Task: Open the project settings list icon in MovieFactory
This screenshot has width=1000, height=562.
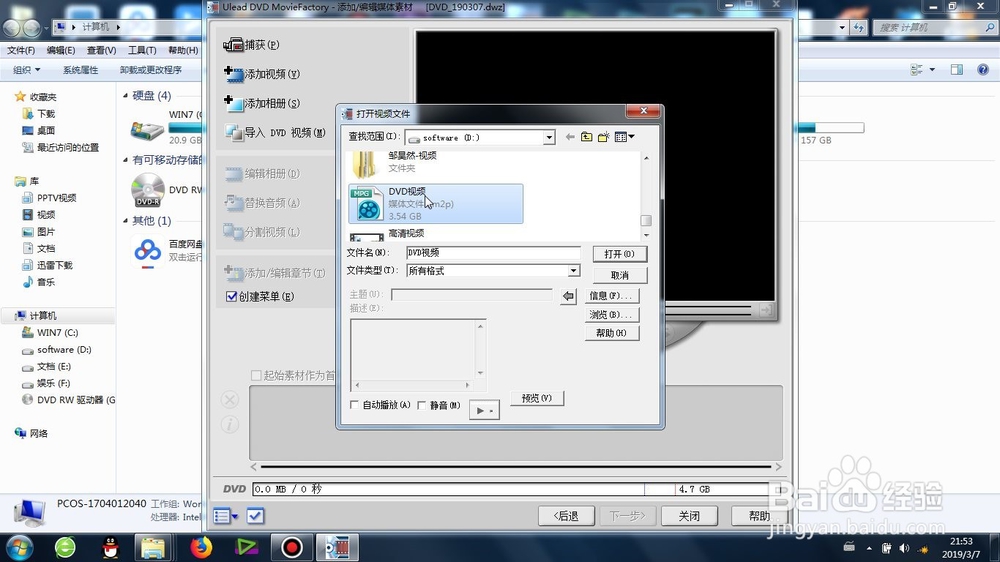Action: 225,515
